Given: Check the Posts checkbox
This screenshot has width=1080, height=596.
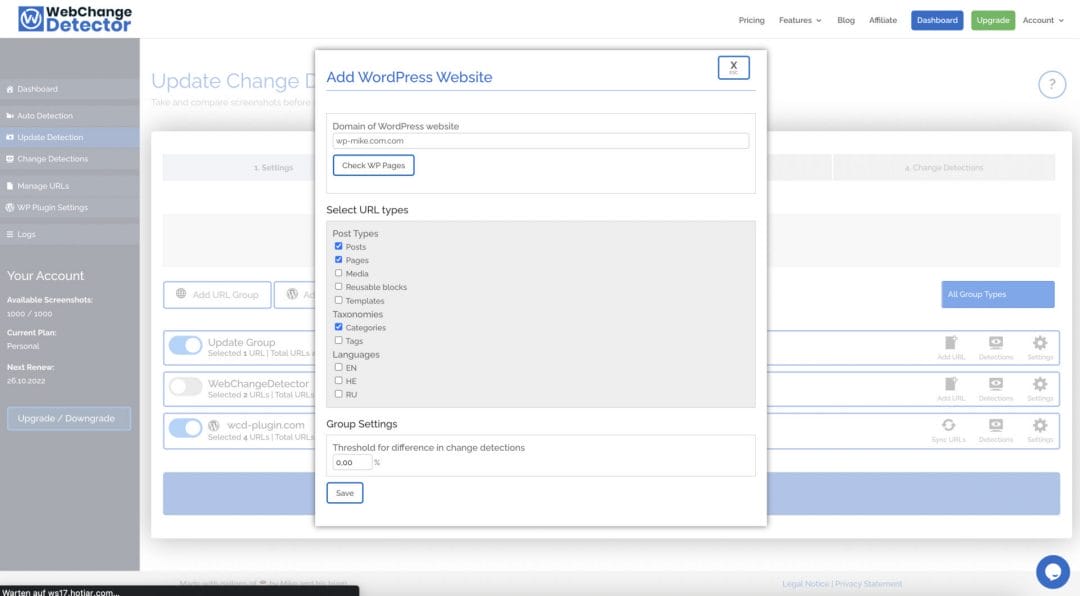Looking at the screenshot, I should 338,246.
